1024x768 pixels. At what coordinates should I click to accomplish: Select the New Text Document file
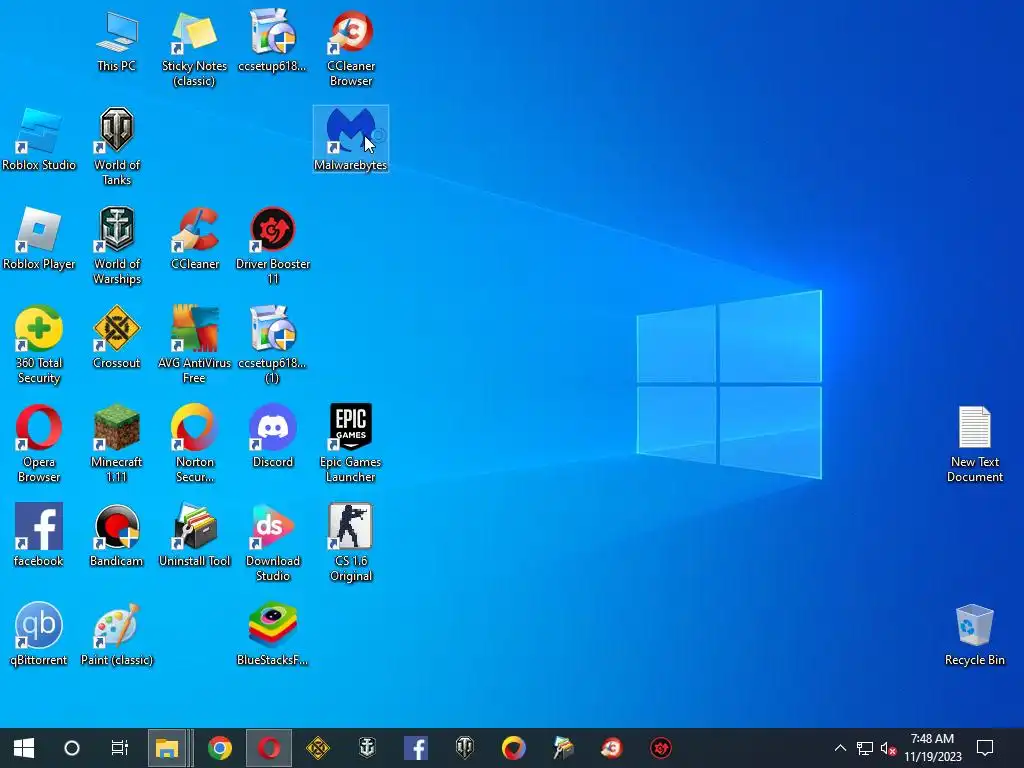click(974, 444)
